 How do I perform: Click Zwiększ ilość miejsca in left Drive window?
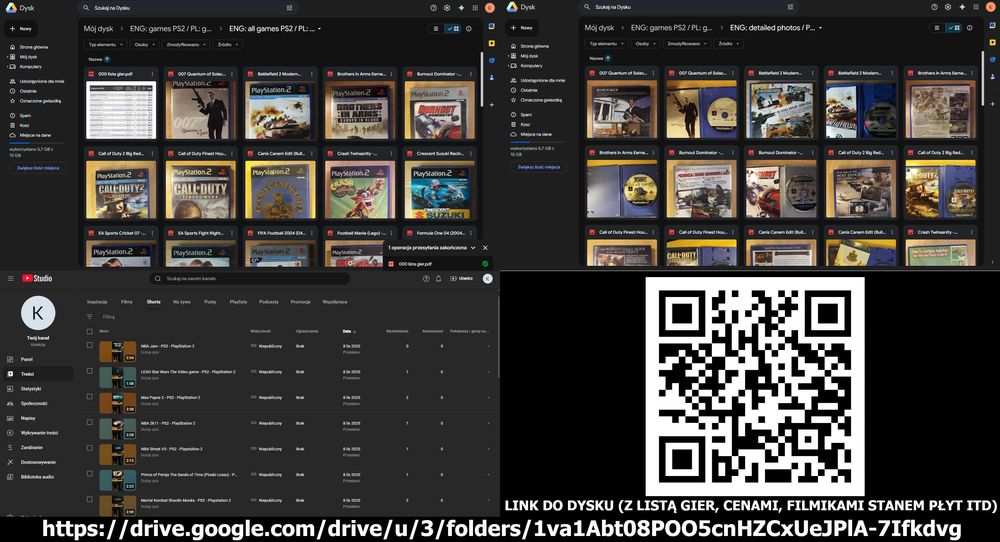(38, 168)
